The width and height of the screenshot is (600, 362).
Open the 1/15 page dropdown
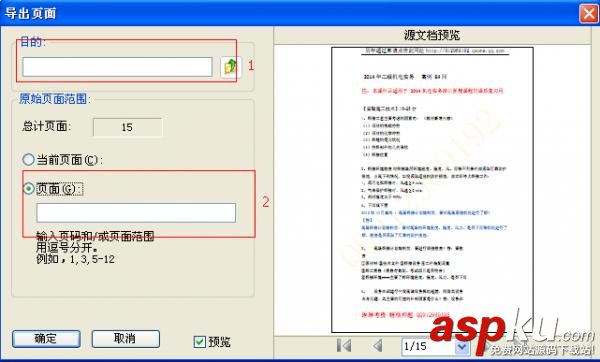tap(462, 347)
